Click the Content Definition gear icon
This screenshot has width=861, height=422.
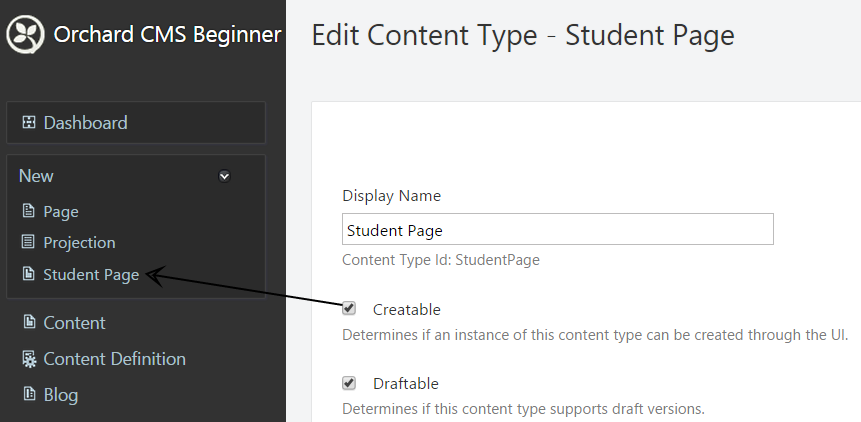pos(28,358)
